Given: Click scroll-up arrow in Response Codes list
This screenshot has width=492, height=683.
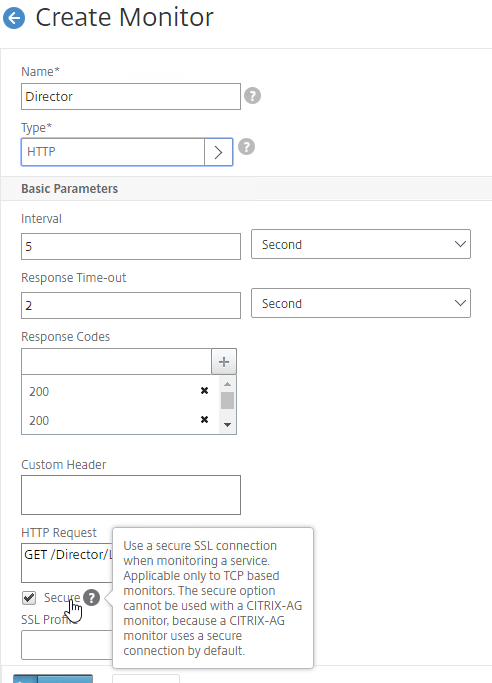Looking at the screenshot, I should pos(227,384).
